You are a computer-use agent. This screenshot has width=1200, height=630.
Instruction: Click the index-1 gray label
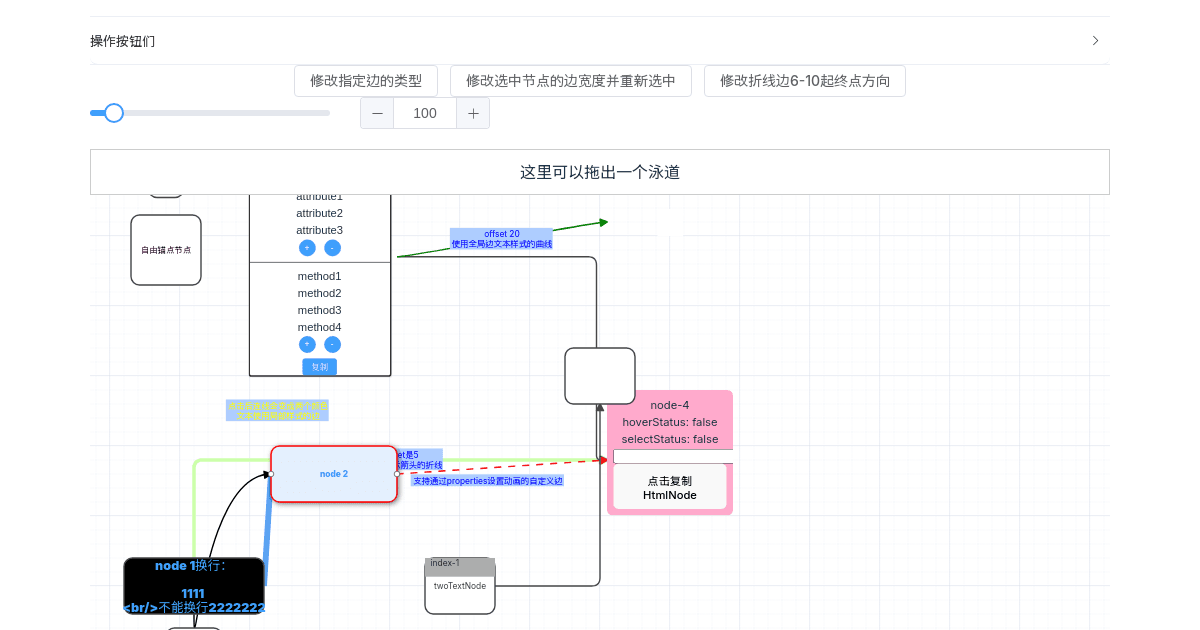[459, 567]
